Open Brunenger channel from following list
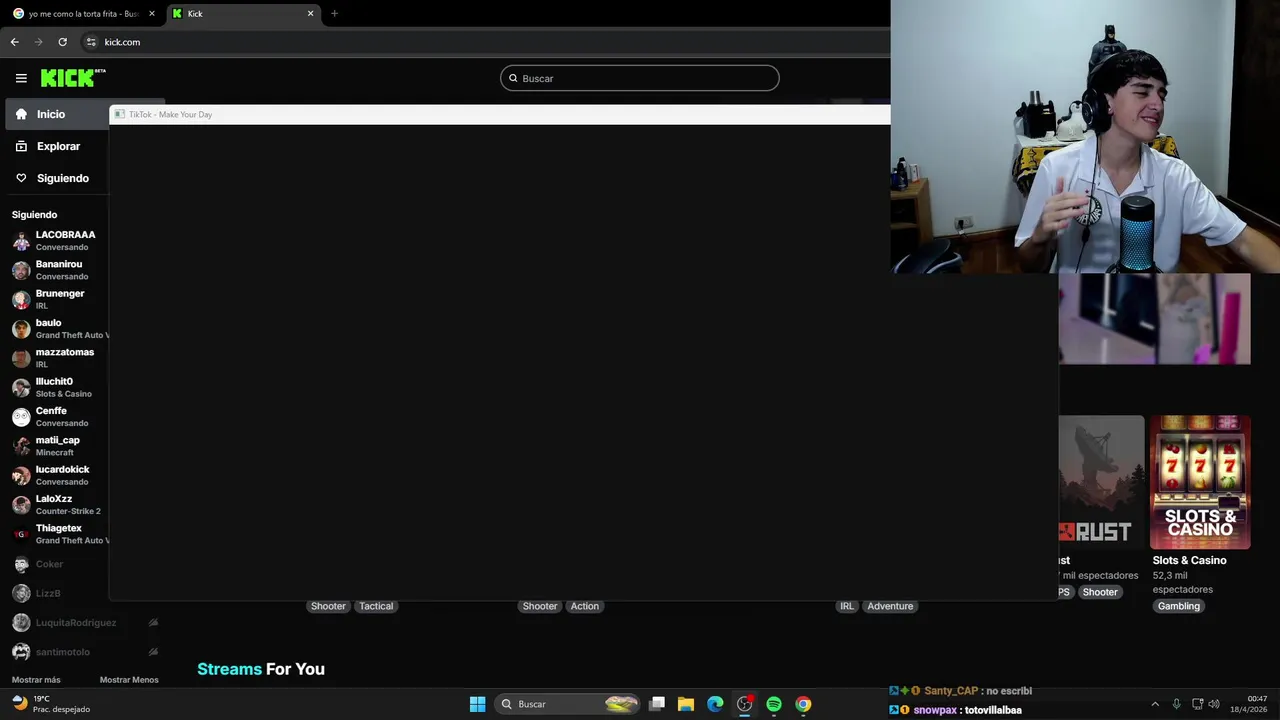Screen dimensions: 1280x720 tap(60, 299)
